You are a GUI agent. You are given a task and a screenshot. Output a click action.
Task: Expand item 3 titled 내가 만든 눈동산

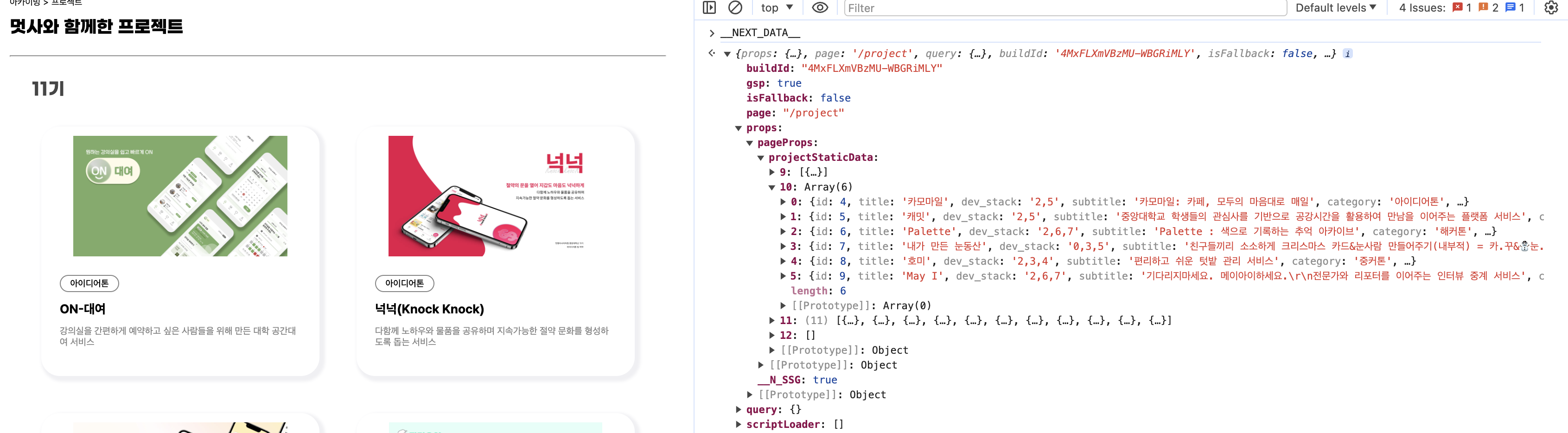pos(783,246)
